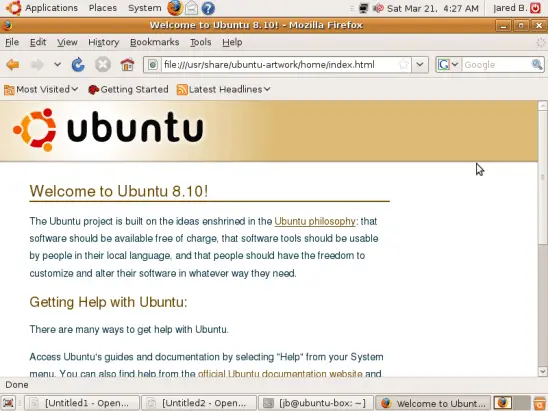This screenshot has width=548, height=411.
Task: Go to the Home page icon
Action: pos(127,65)
